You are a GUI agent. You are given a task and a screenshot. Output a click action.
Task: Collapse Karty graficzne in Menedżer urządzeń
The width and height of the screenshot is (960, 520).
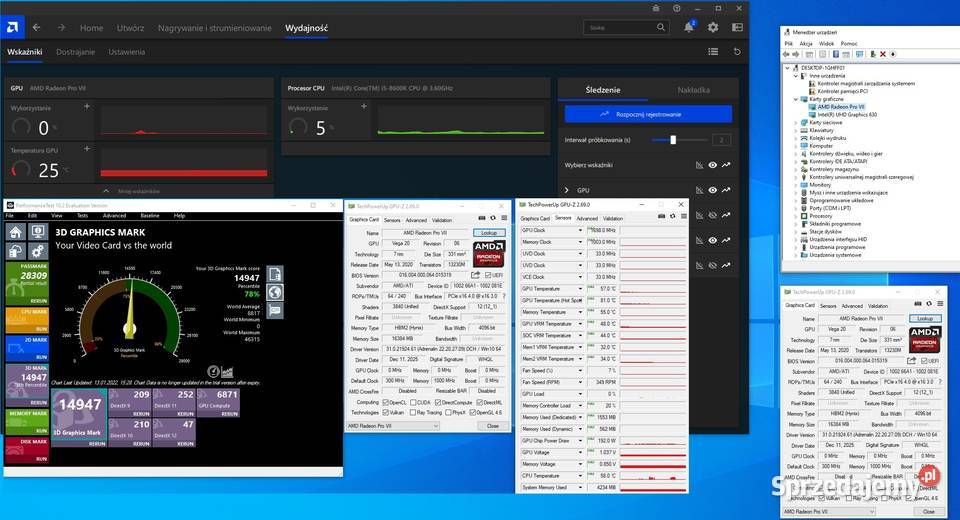click(796, 99)
